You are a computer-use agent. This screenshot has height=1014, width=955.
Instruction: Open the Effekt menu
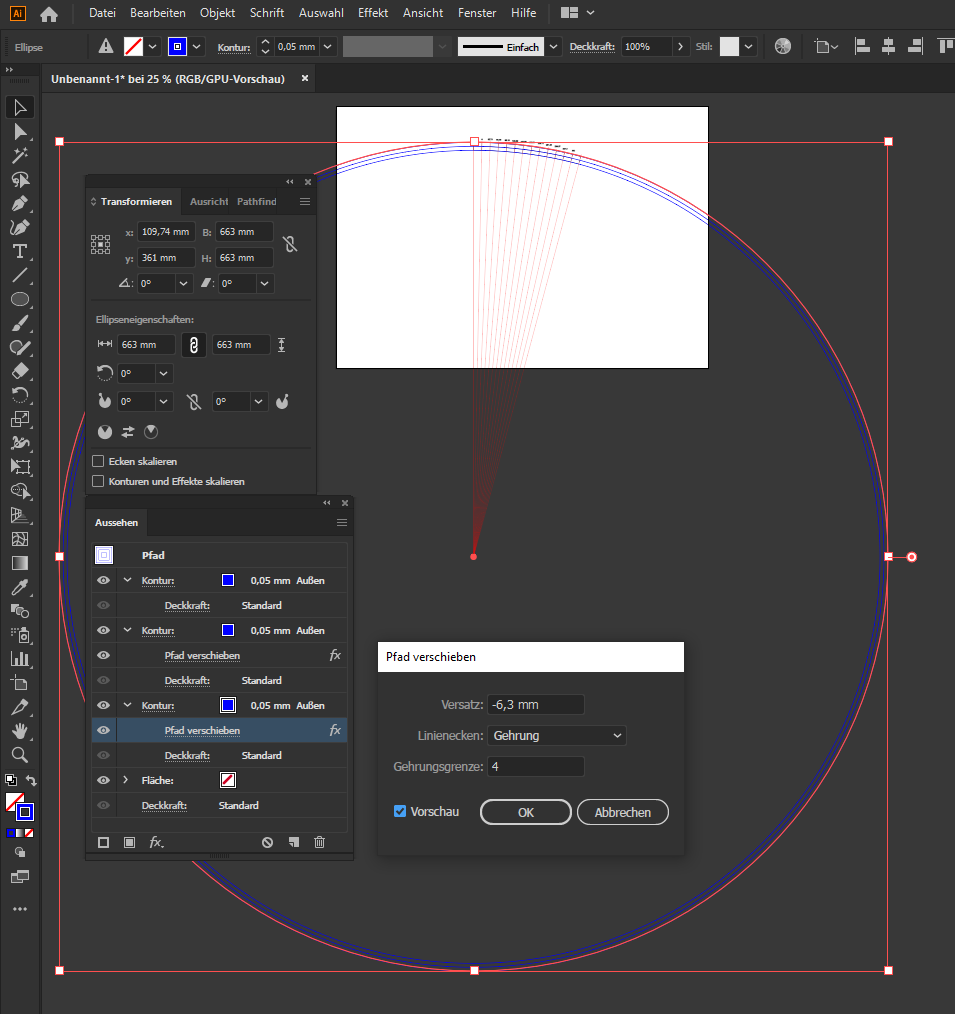click(x=373, y=13)
